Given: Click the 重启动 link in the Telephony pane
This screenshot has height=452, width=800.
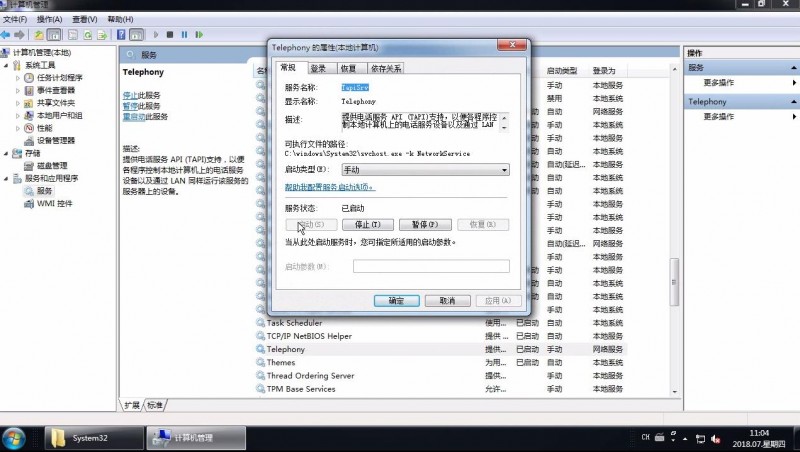Looking at the screenshot, I should point(134,117).
